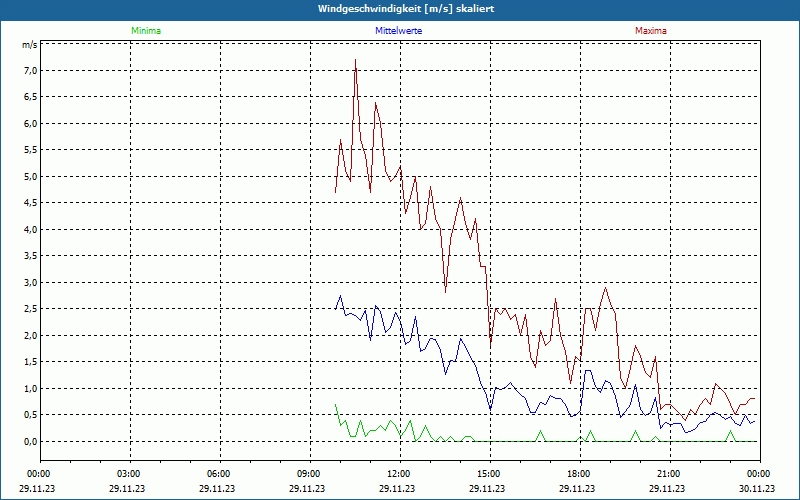Click the '5,0' y-axis value

point(31,177)
